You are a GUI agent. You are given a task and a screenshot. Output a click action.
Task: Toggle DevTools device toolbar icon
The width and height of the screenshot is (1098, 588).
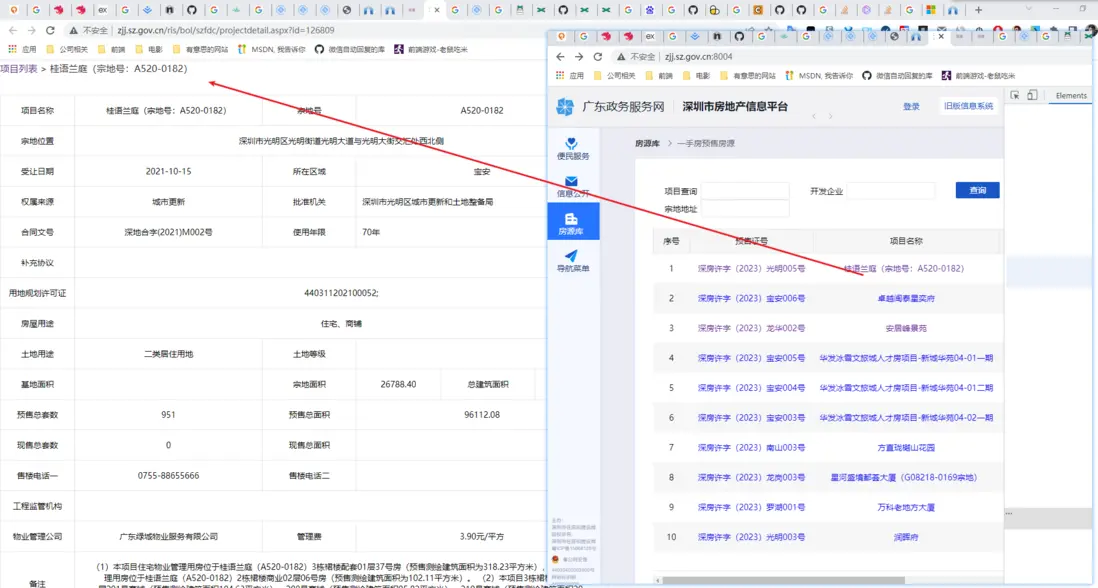[1032, 95]
